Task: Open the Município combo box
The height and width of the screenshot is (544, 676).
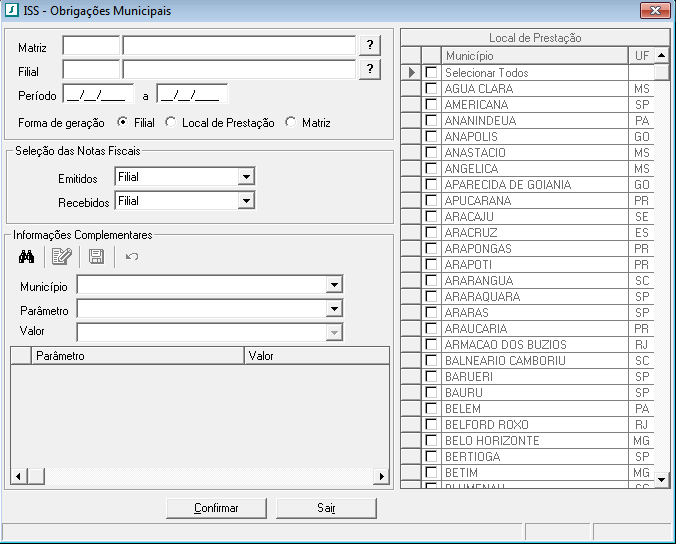Action: point(334,286)
